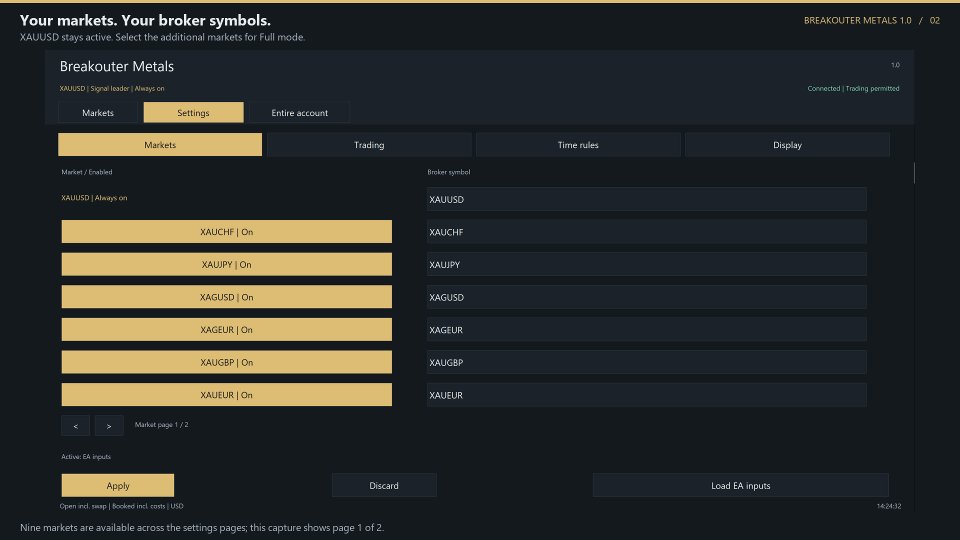The image size is (960, 540).
Task: Load EA inputs
Action: coord(740,486)
